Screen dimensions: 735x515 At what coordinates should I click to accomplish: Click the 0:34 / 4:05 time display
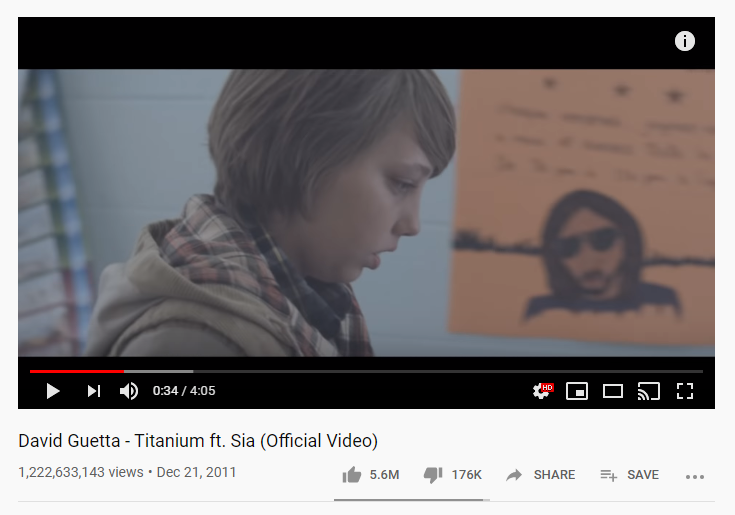tap(184, 391)
